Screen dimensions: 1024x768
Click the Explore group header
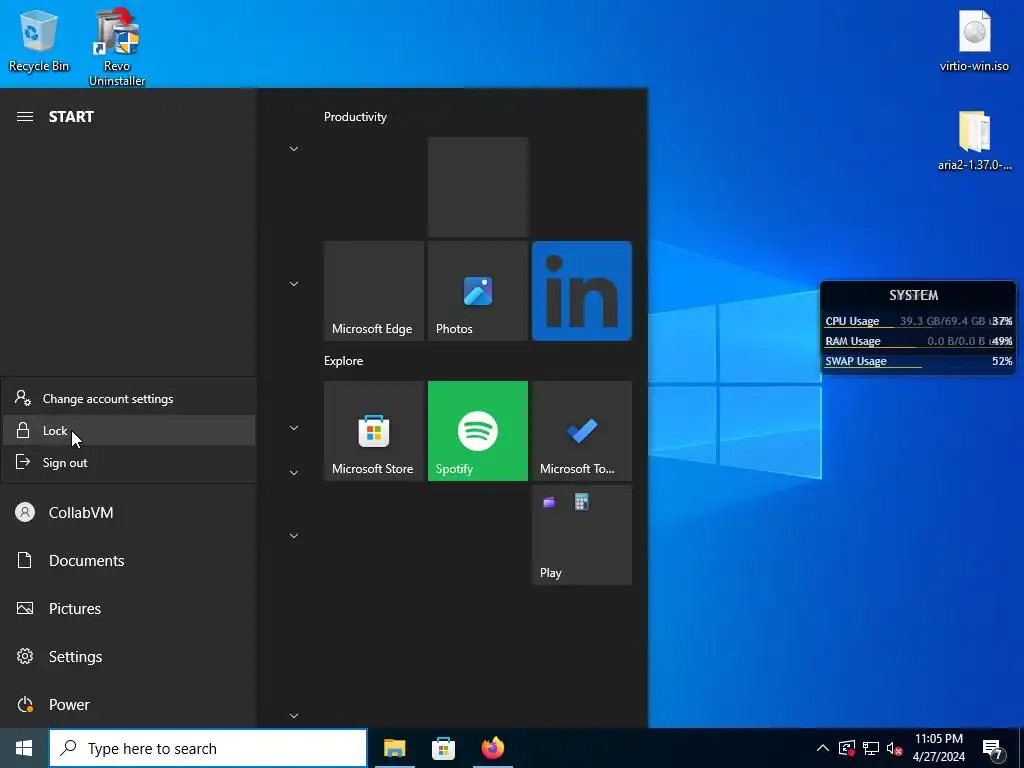(344, 360)
